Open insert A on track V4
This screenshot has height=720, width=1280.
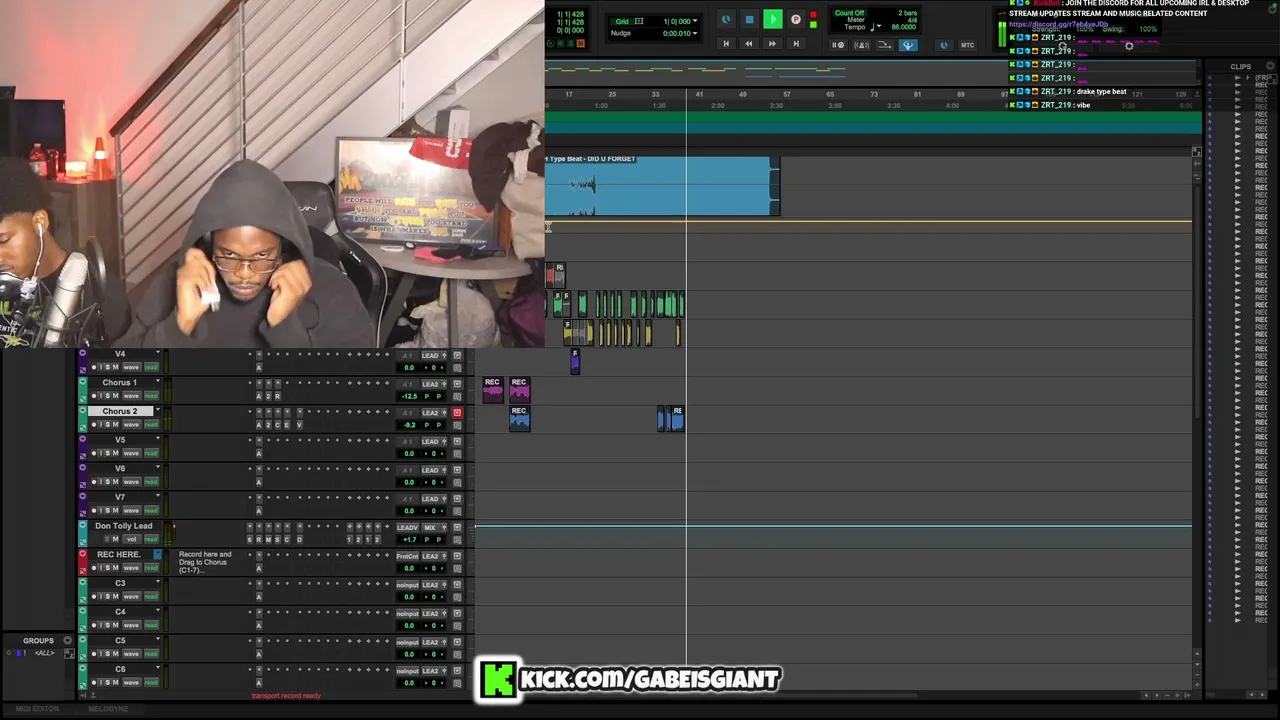tap(258, 367)
